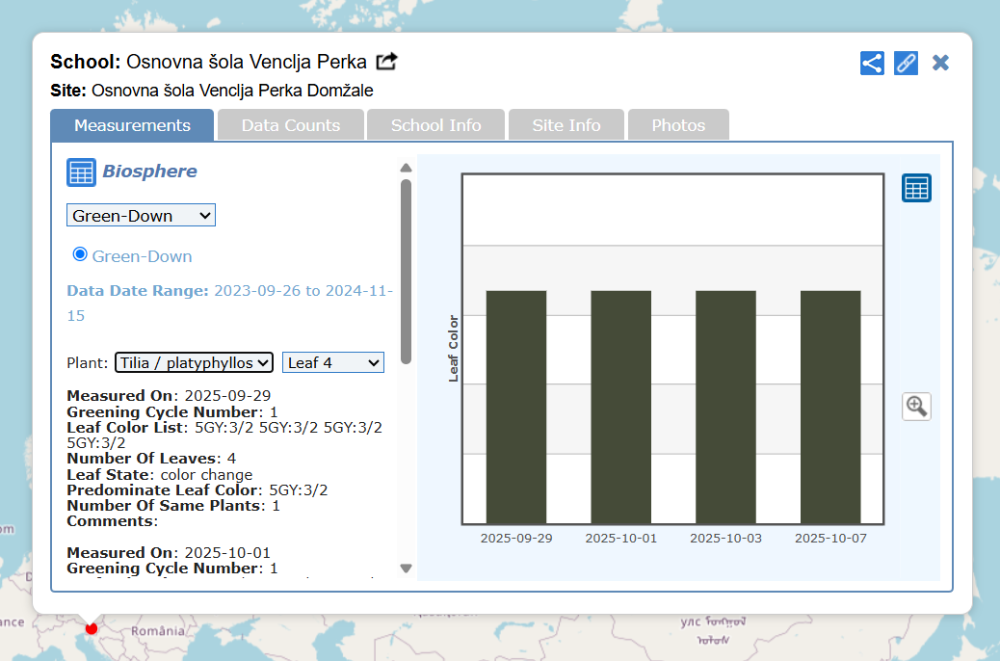Open the Leaf 4 dropdown
The height and width of the screenshot is (661, 1000).
(x=333, y=362)
